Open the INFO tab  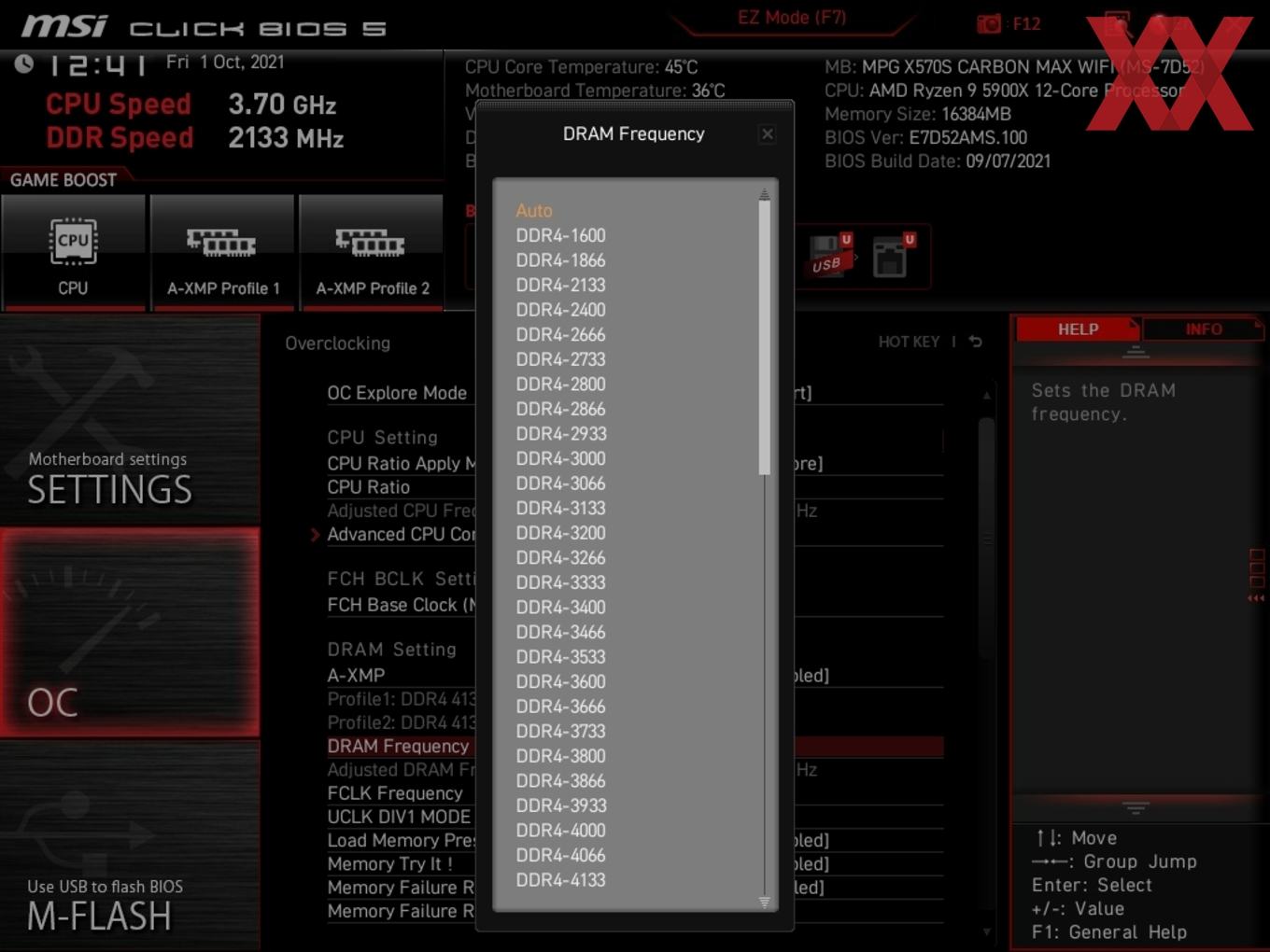point(1204,329)
